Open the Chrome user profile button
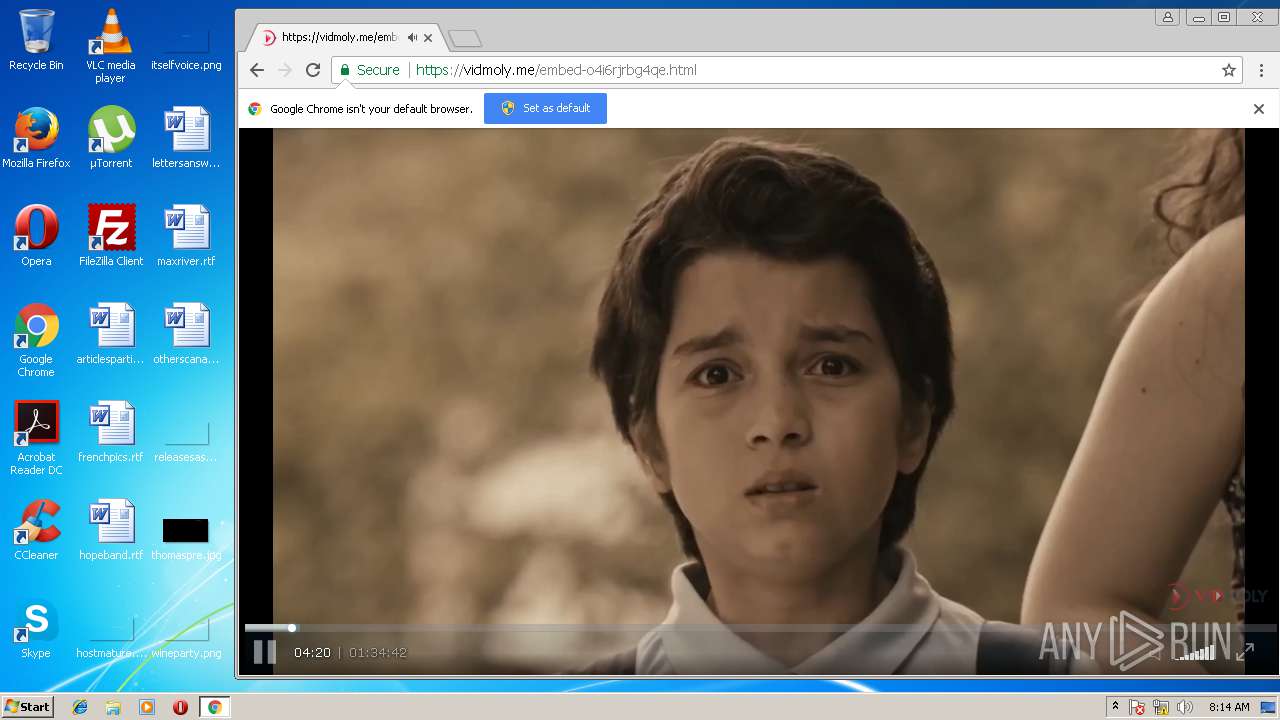1280x720 pixels. (1167, 17)
